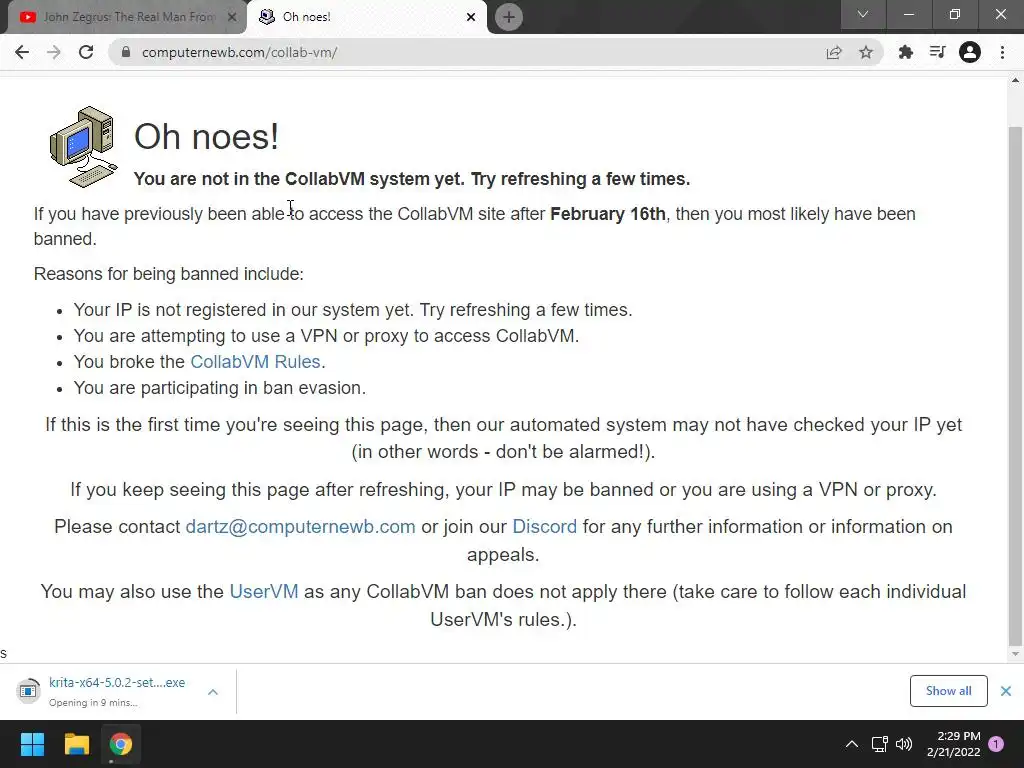Open the network icon in system tray
The image size is (1024, 768).
[879, 744]
